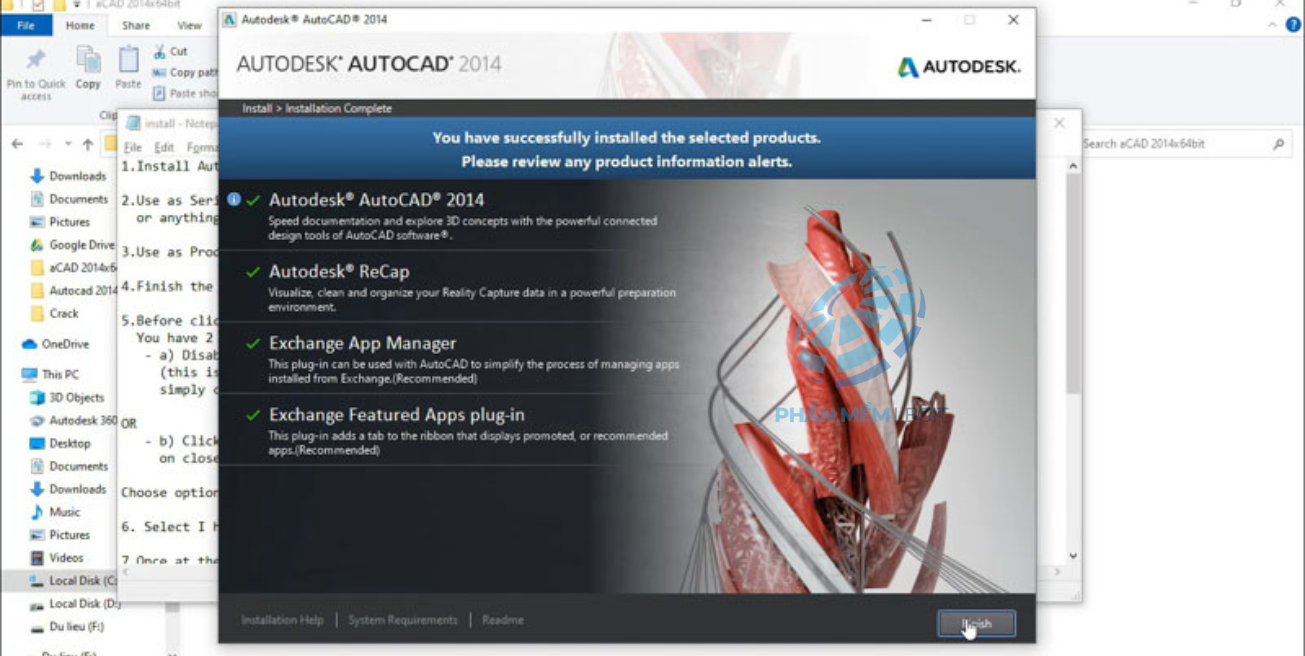1305x656 pixels.
Task: Switch to the View ribbon tab in Explorer
Action: click(x=189, y=25)
